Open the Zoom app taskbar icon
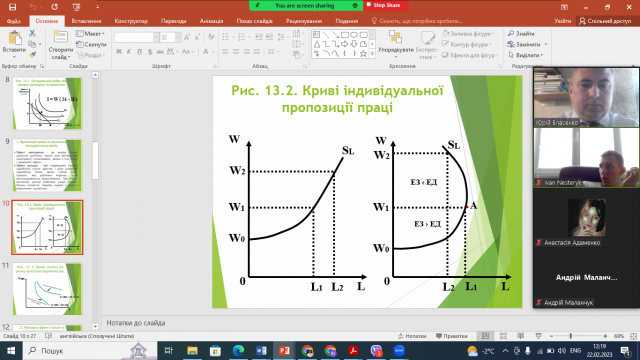This screenshot has width=640, height=360. click(399, 351)
